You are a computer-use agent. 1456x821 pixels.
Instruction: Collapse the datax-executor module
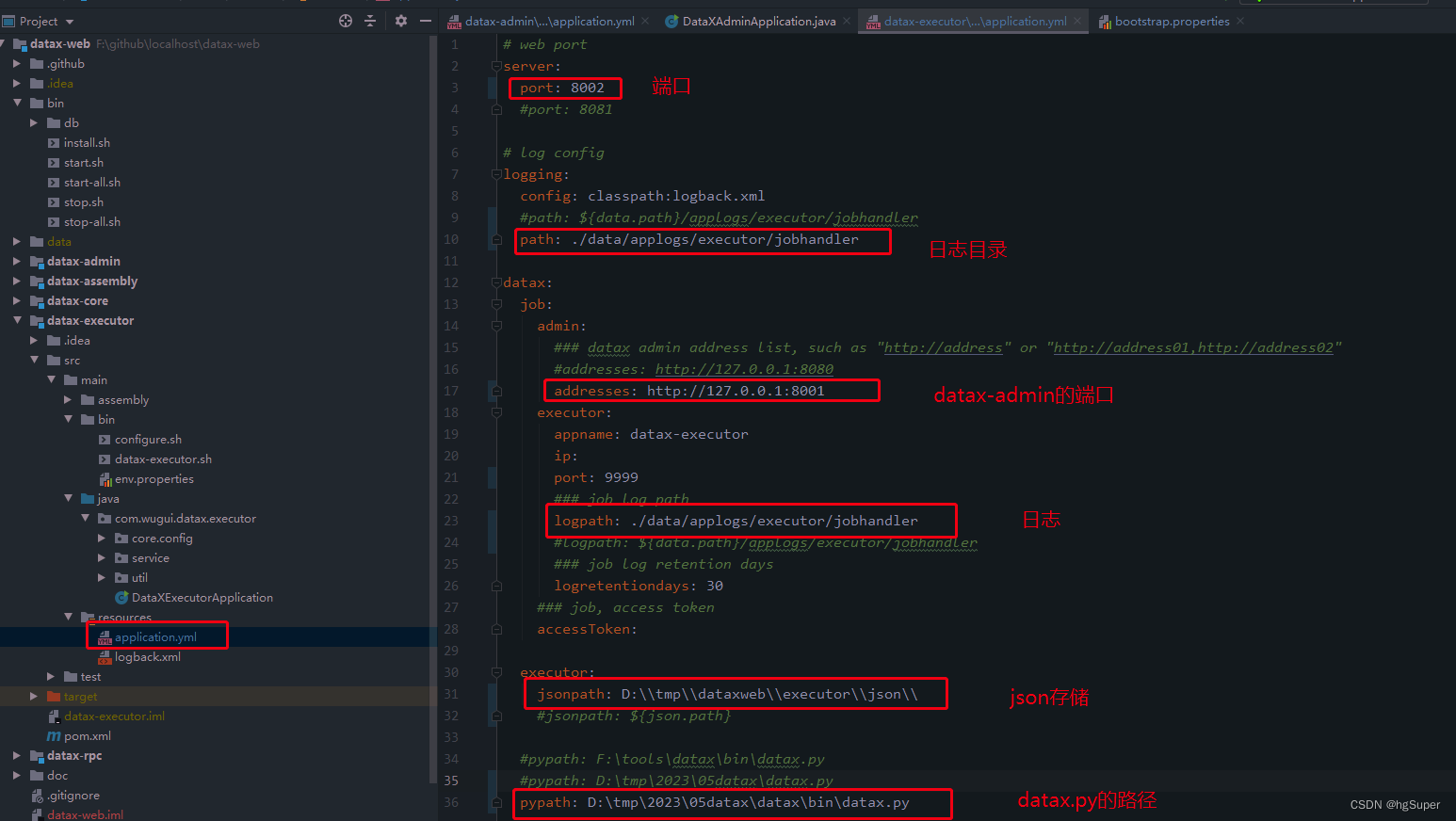(17, 321)
